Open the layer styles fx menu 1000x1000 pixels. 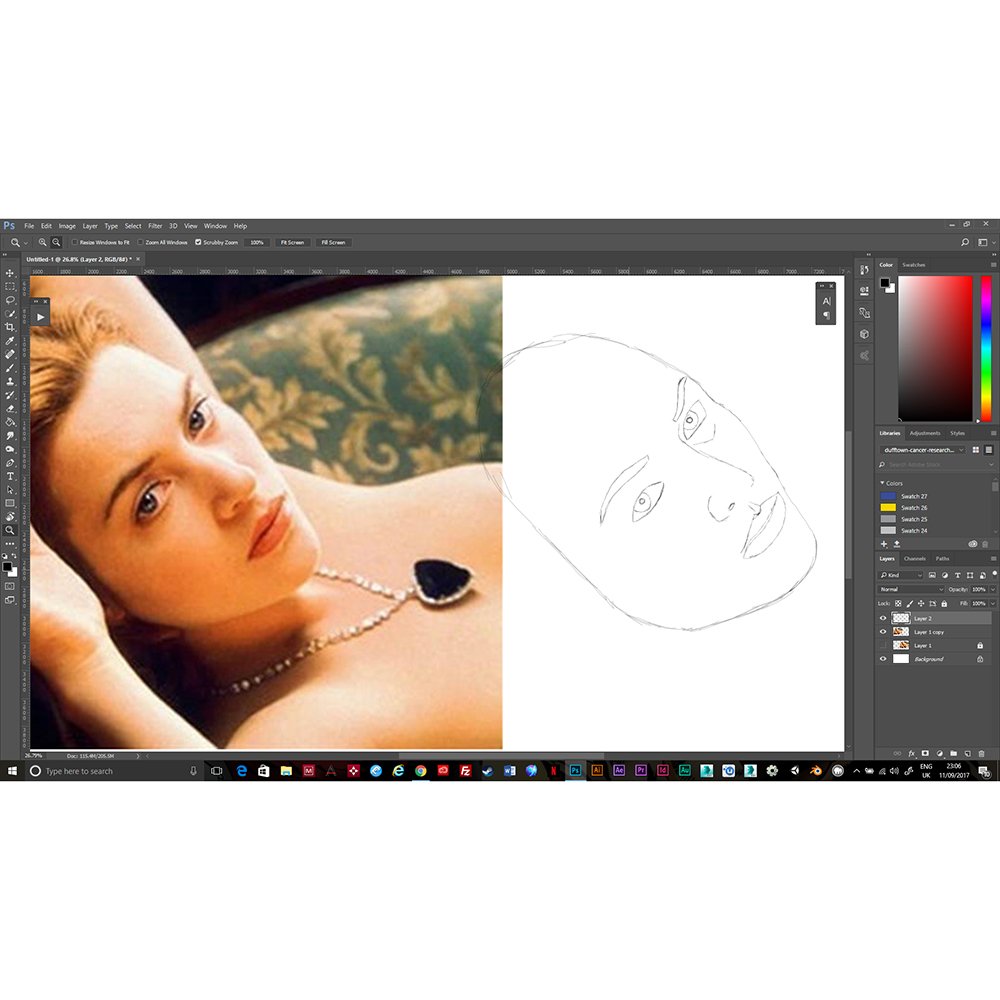(911, 753)
